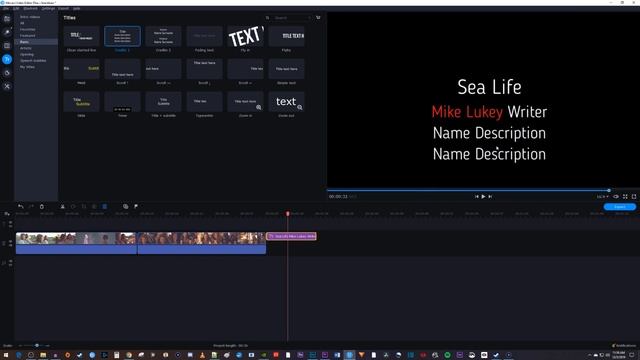Screen dimensions: 640x360
Task: Open Notifications in the status bar
Action: tap(624, 346)
